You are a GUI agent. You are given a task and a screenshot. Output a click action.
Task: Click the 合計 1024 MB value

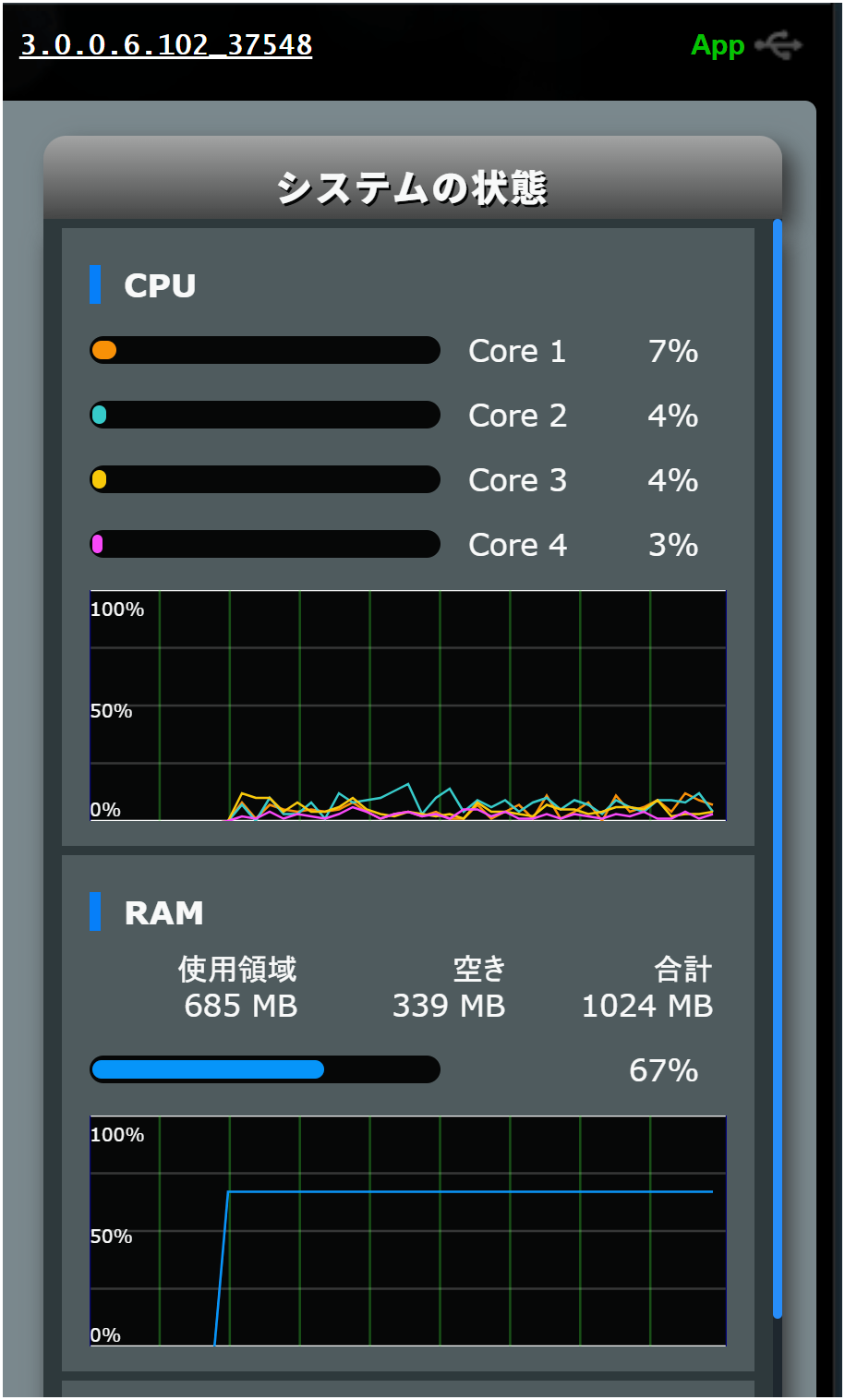click(x=647, y=1006)
